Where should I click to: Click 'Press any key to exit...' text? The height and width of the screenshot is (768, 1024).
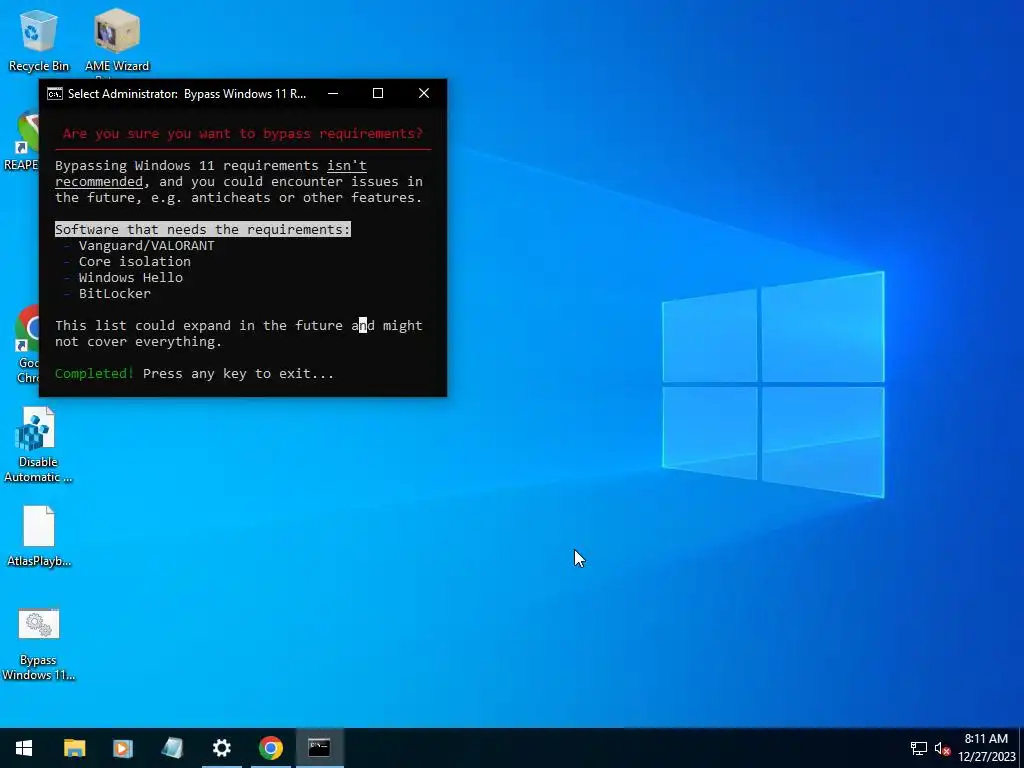tap(238, 374)
